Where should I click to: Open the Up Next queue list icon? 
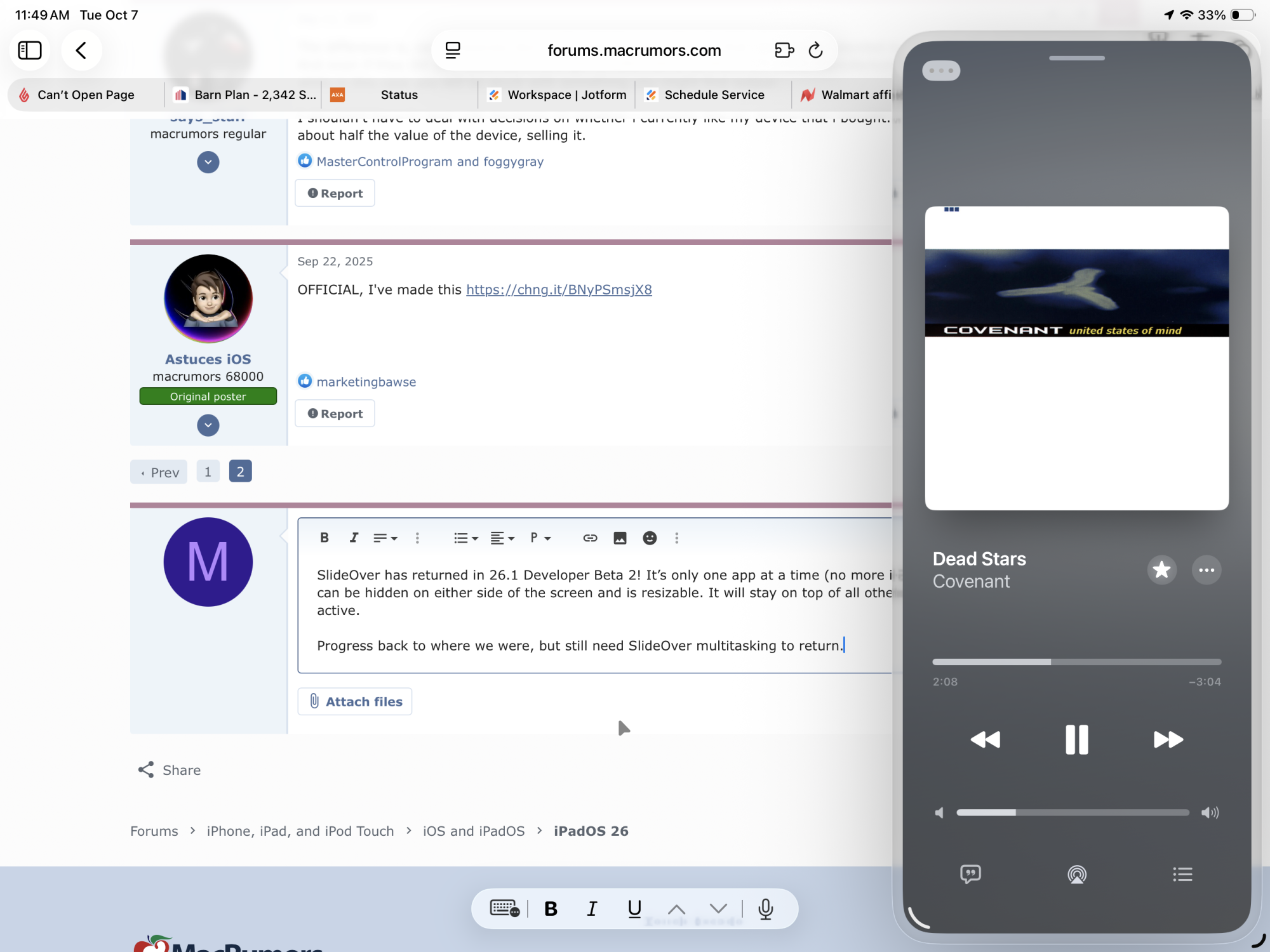pyautogui.click(x=1182, y=875)
